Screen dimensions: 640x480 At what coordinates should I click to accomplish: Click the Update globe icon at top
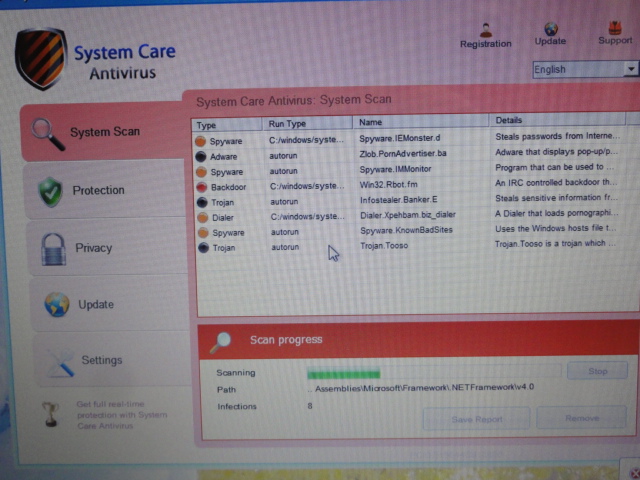coord(551,29)
